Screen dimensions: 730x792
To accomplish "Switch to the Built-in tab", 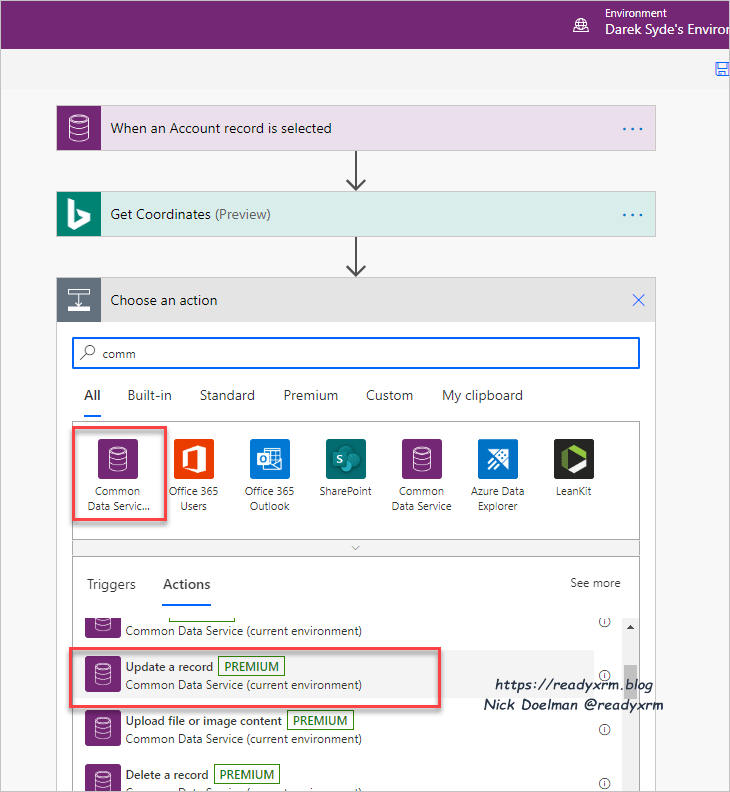I will click(149, 396).
